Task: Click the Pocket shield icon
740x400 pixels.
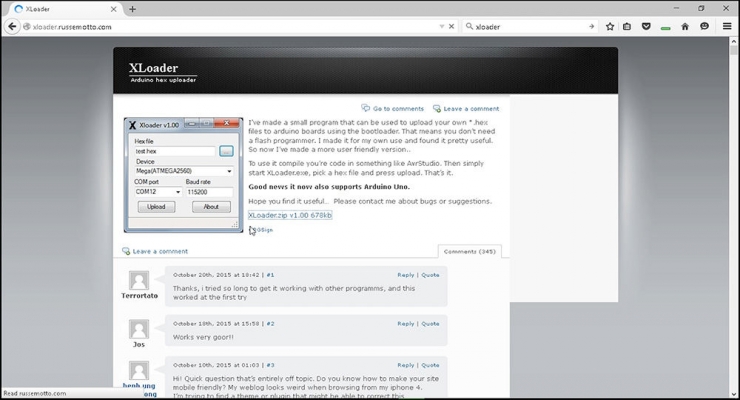Action: coord(646,27)
